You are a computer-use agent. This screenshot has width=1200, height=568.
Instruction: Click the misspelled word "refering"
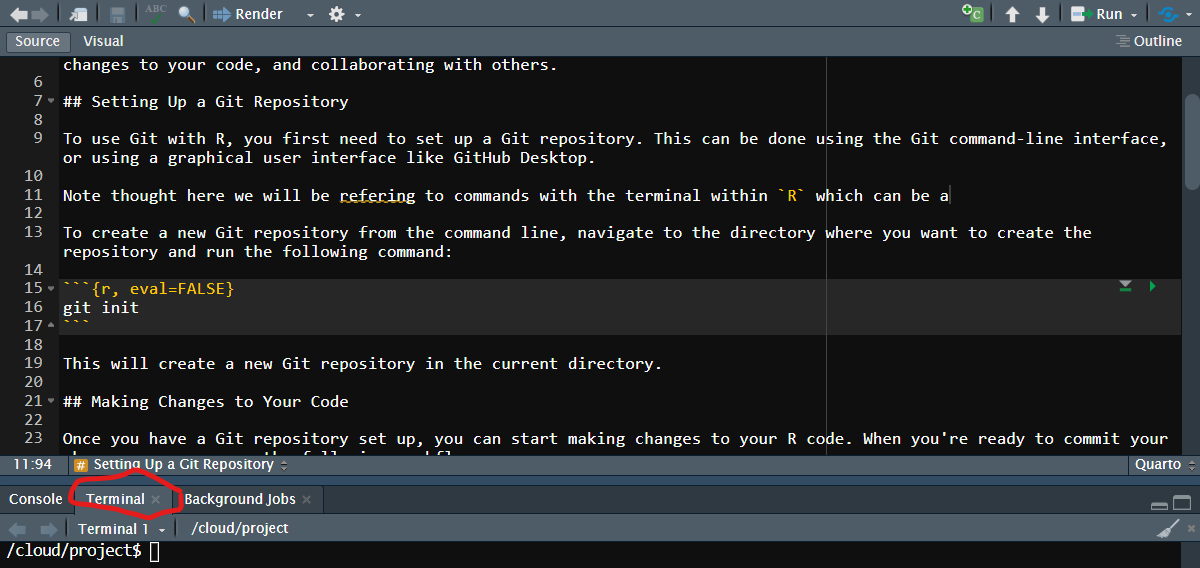(x=377, y=196)
